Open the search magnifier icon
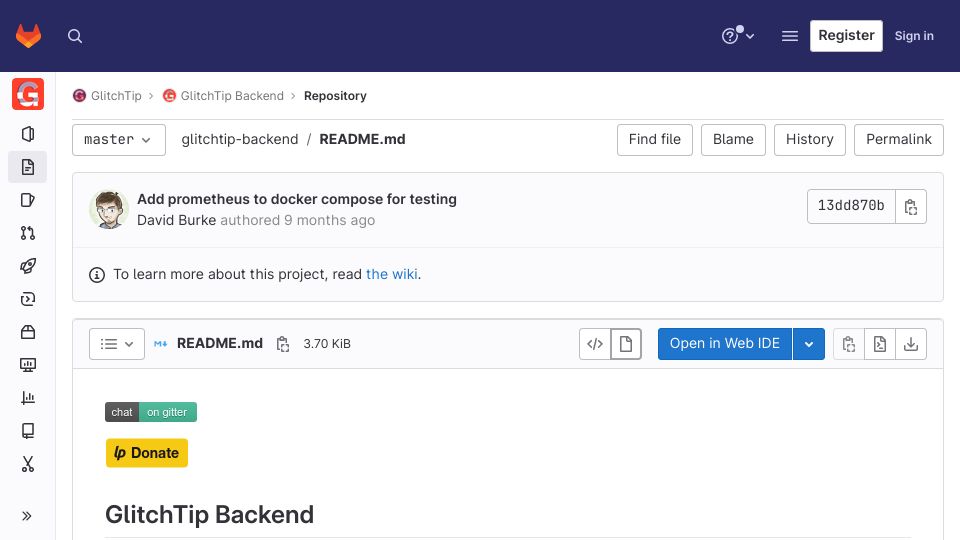This screenshot has height=540, width=960. 75,36
